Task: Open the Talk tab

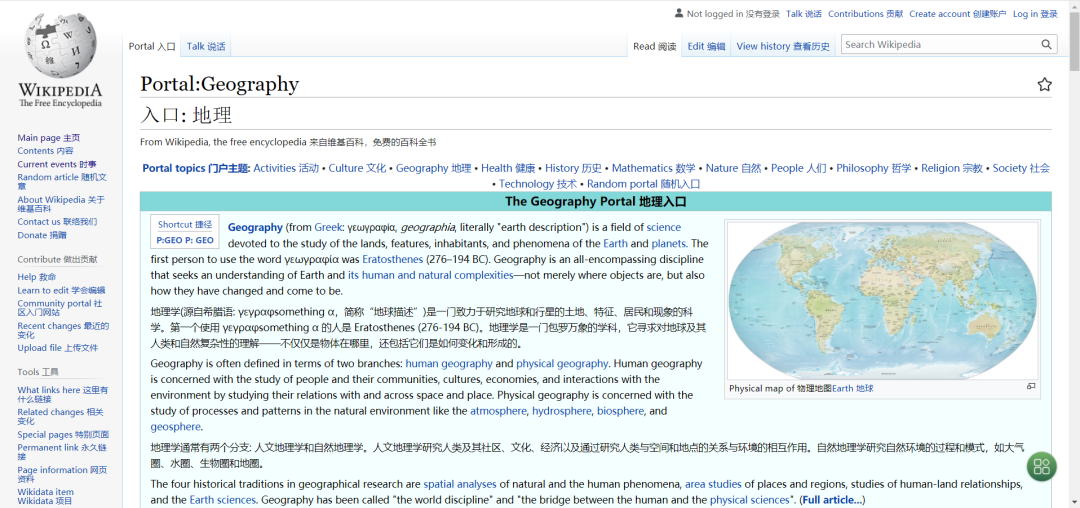Action: pyautogui.click(x=206, y=47)
